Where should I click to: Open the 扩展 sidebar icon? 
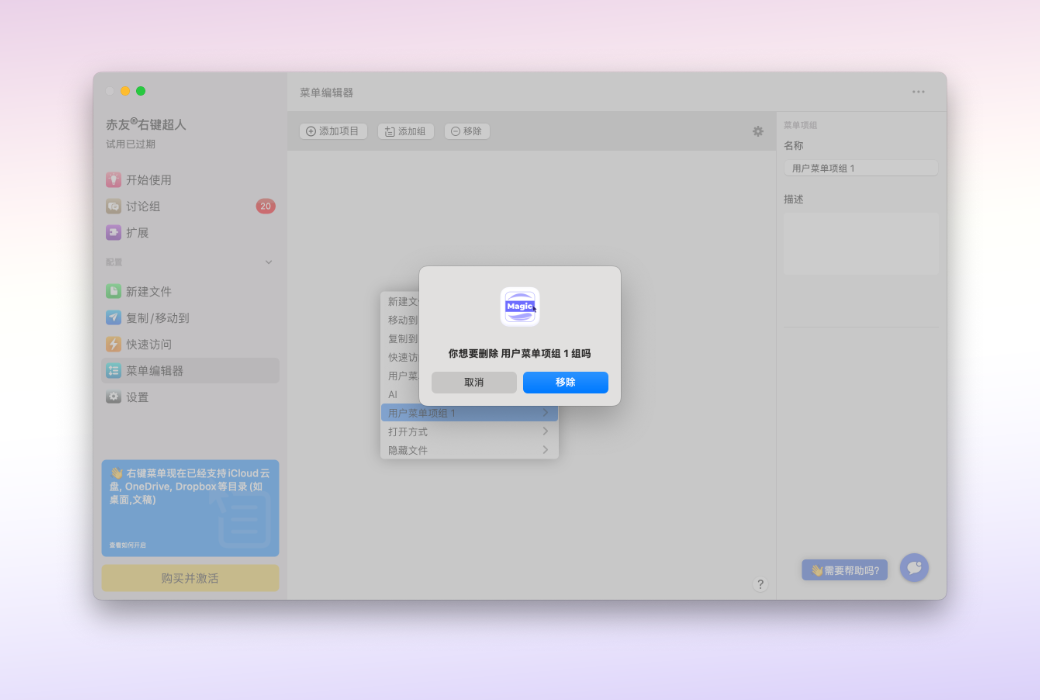coord(113,233)
